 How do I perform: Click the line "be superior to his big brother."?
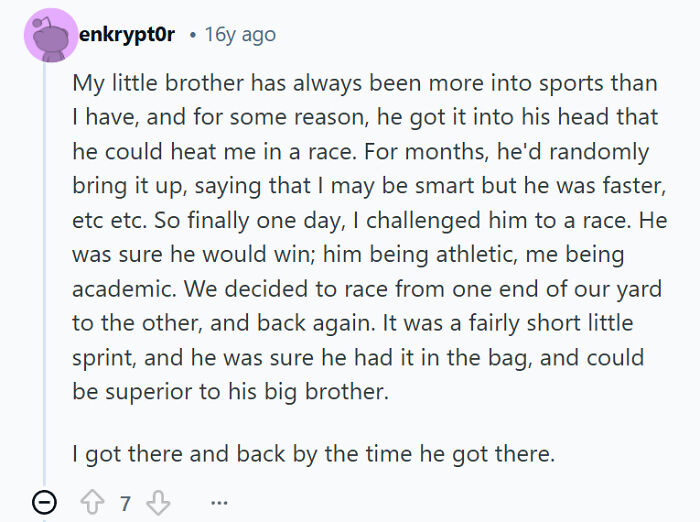(x=230, y=391)
